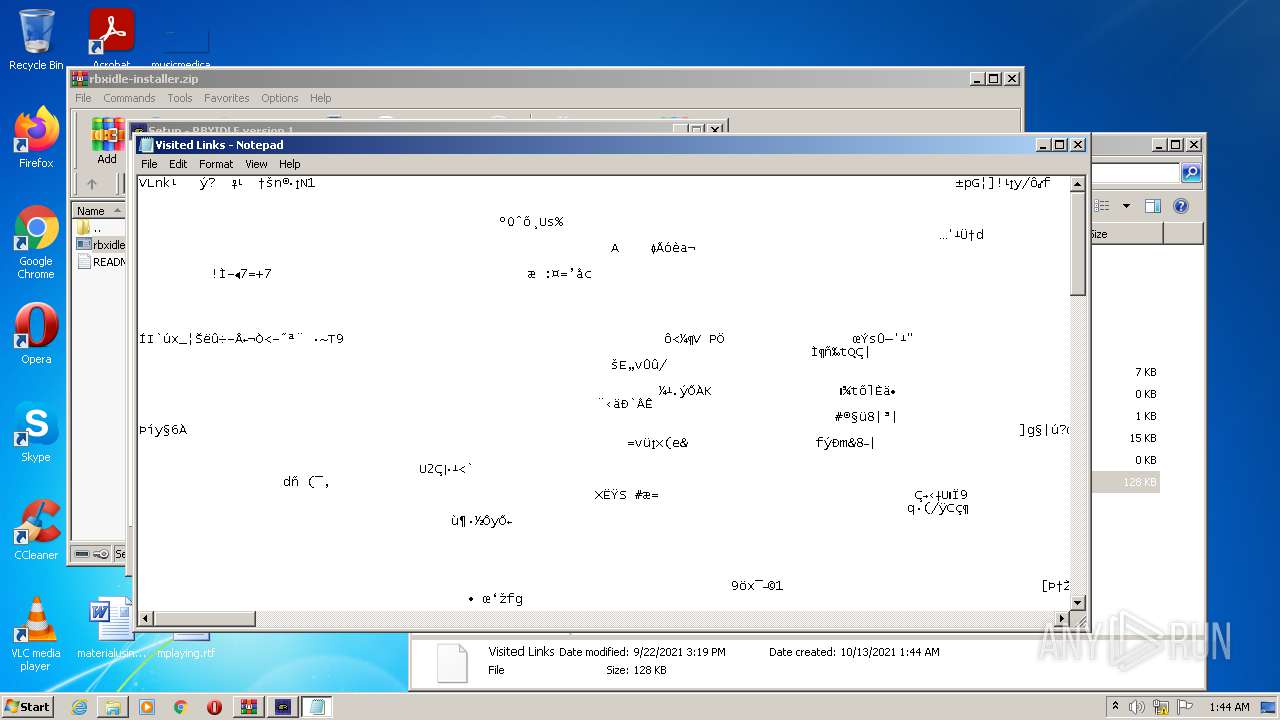Open the Skype desktop icon
Image resolution: width=1280 pixels, height=720 pixels.
[x=36, y=433]
